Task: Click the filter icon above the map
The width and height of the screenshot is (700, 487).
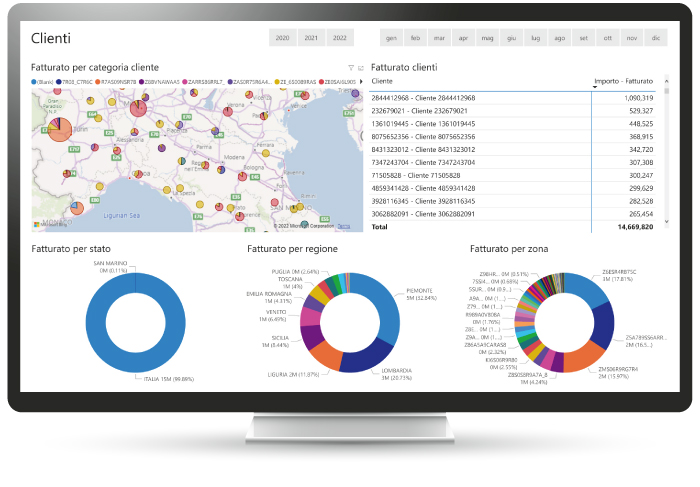Action: pos(349,67)
